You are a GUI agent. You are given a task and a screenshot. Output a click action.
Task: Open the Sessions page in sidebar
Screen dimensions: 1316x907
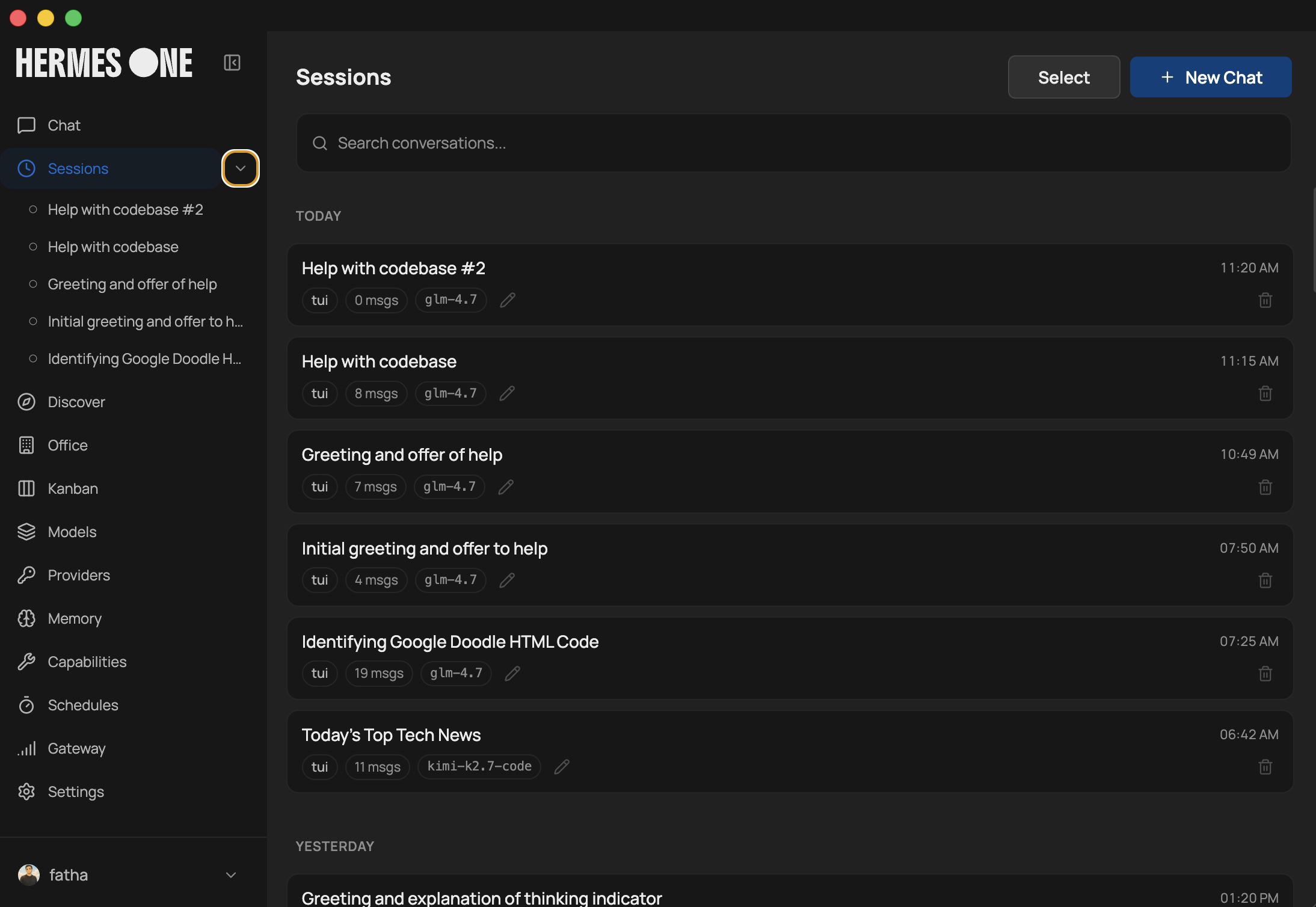point(112,168)
